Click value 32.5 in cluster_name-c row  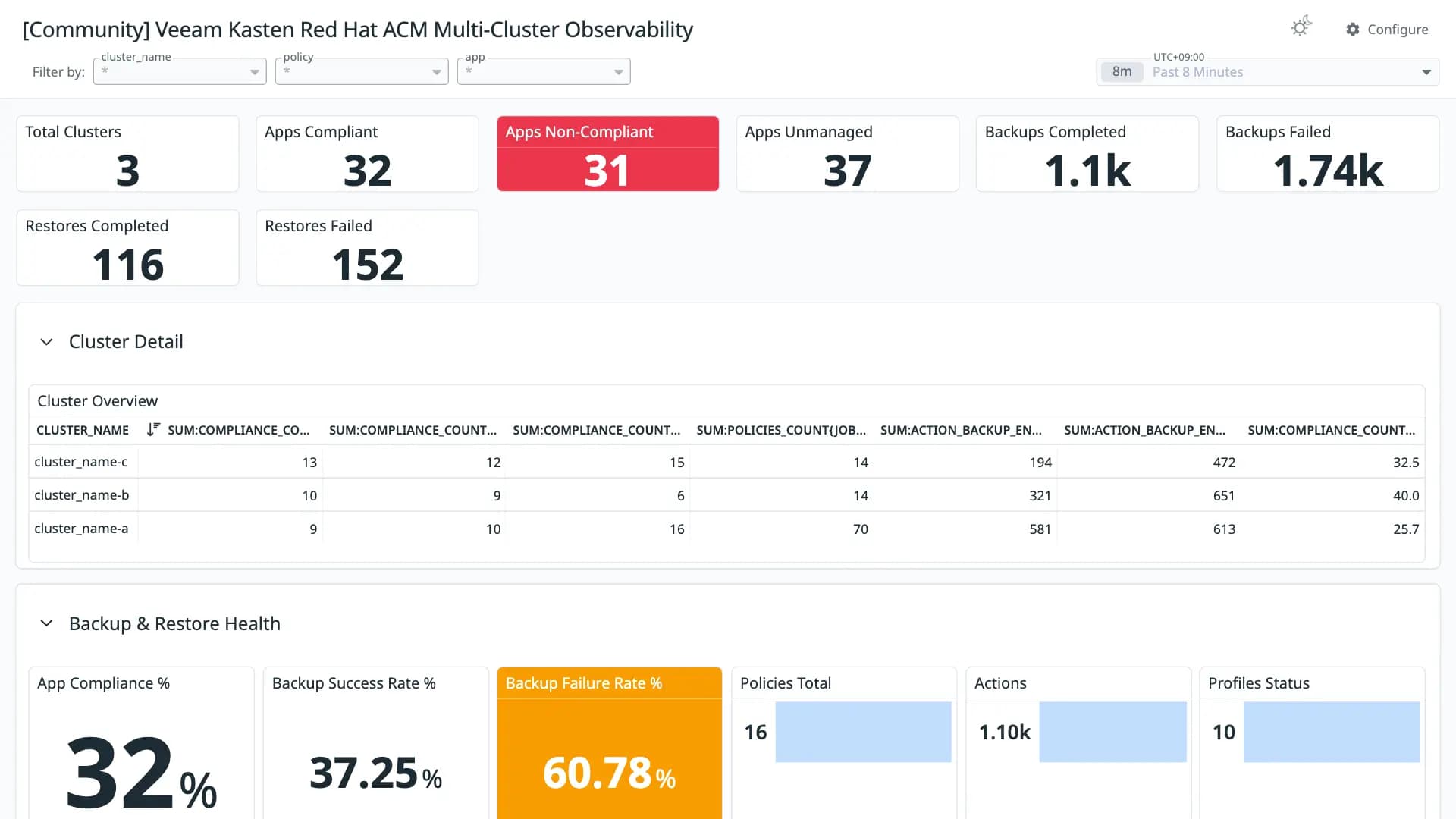[1406, 463]
